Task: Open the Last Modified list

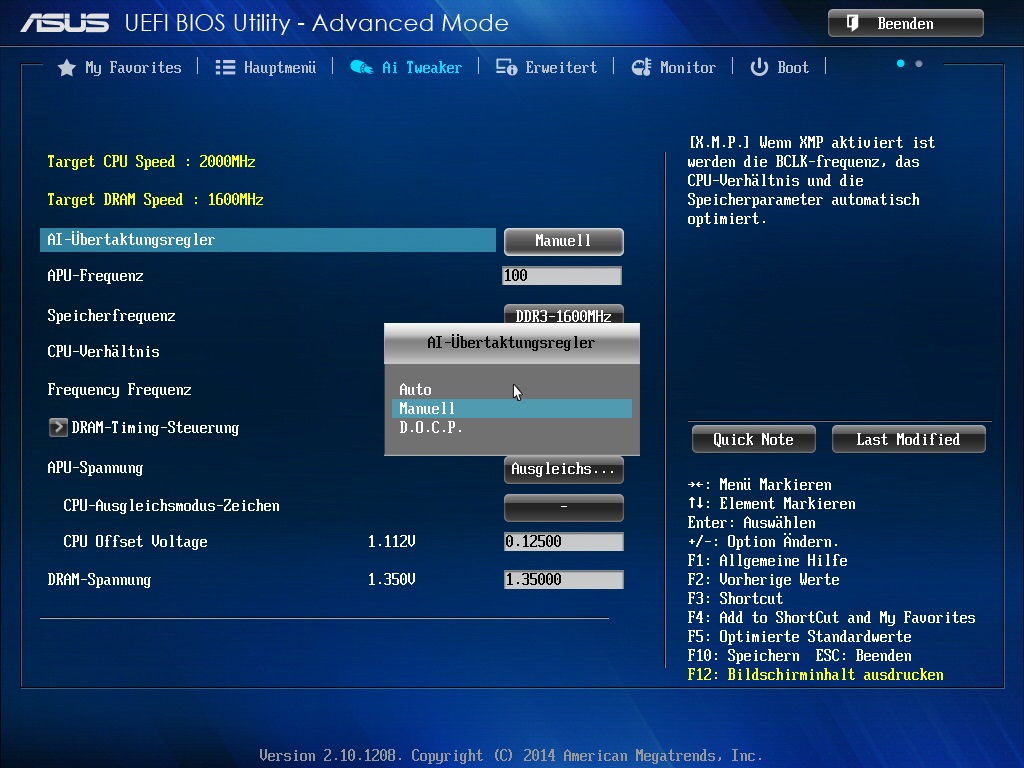Action: click(x=908, y=440)
